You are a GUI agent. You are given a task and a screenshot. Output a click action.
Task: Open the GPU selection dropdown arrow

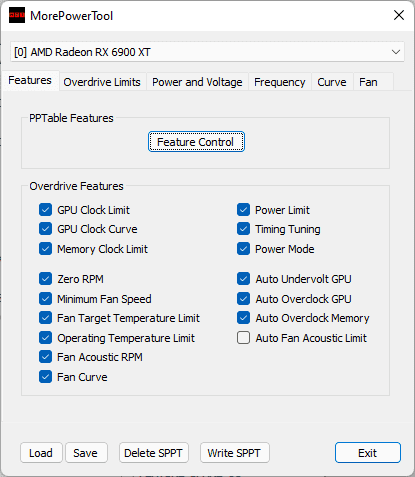click(396, 52)
